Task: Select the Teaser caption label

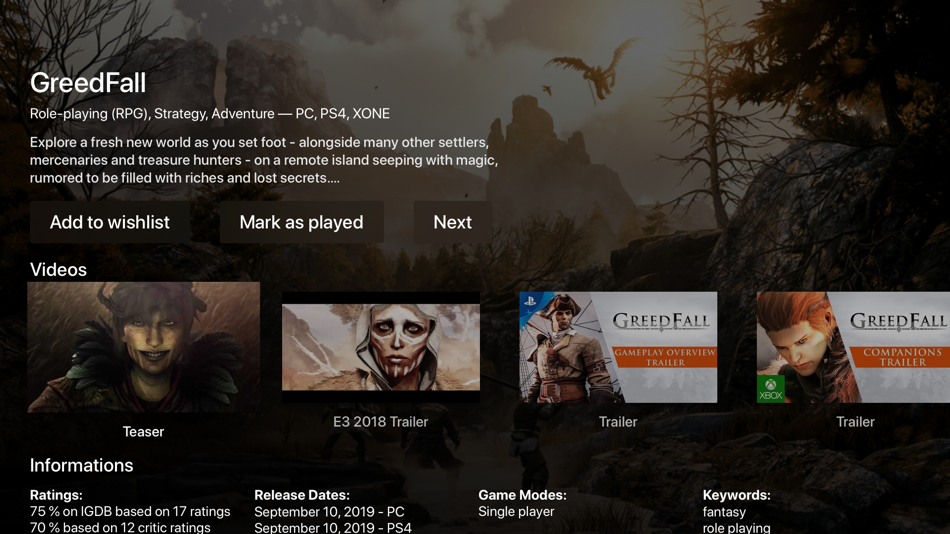Action: [143, 432]
